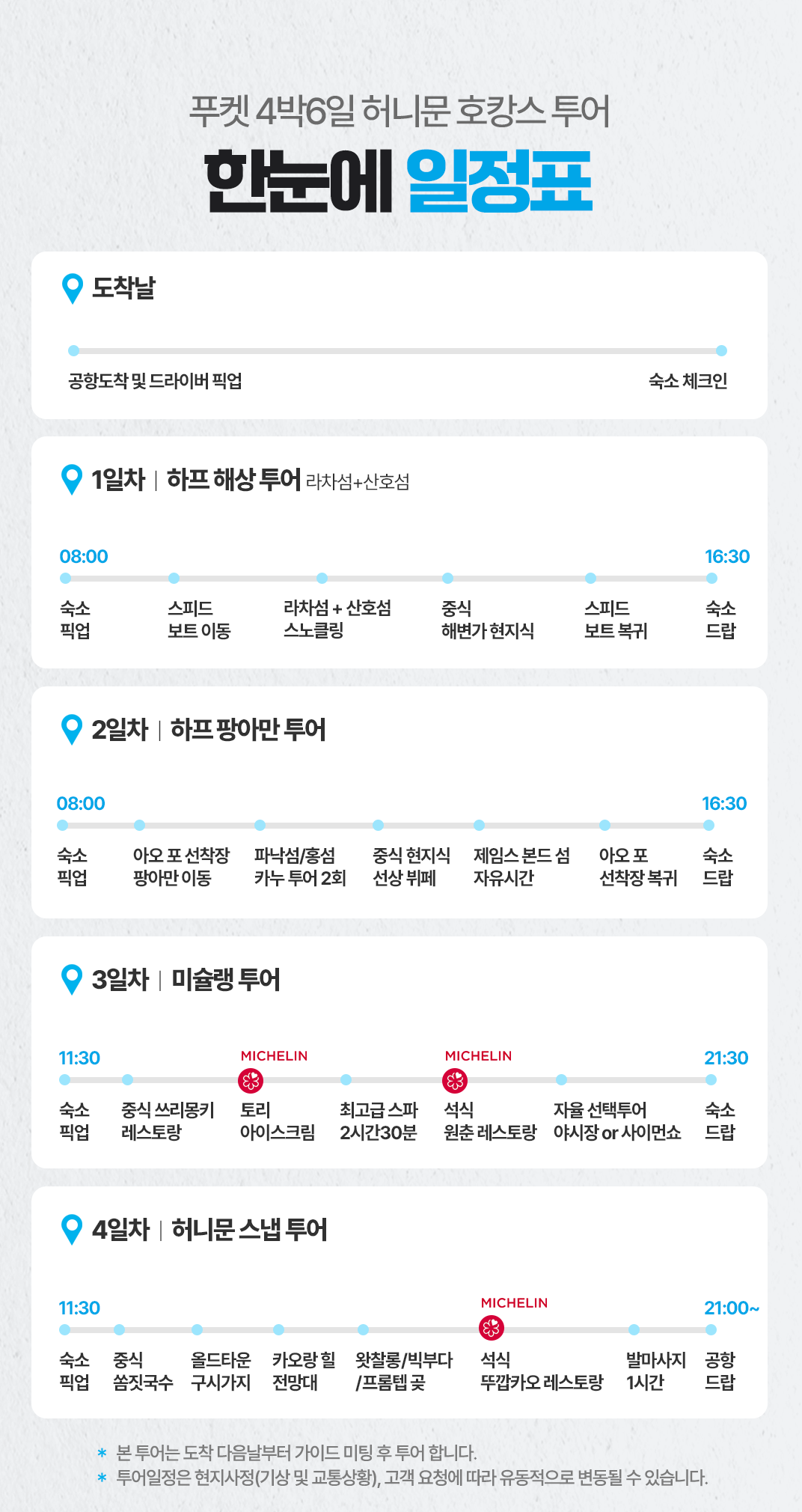
Task: Click the 제임스 본드 섬 timeline dot
Action: click(x=479, y=825)
